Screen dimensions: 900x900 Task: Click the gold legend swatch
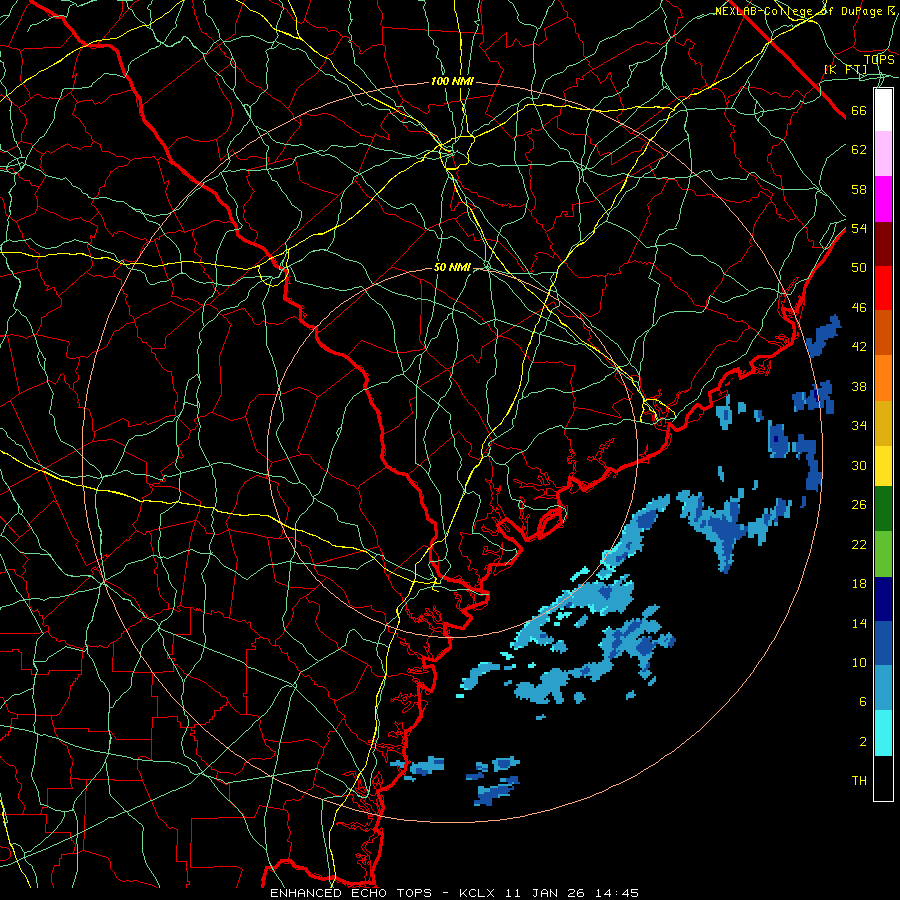coord(883,423)
